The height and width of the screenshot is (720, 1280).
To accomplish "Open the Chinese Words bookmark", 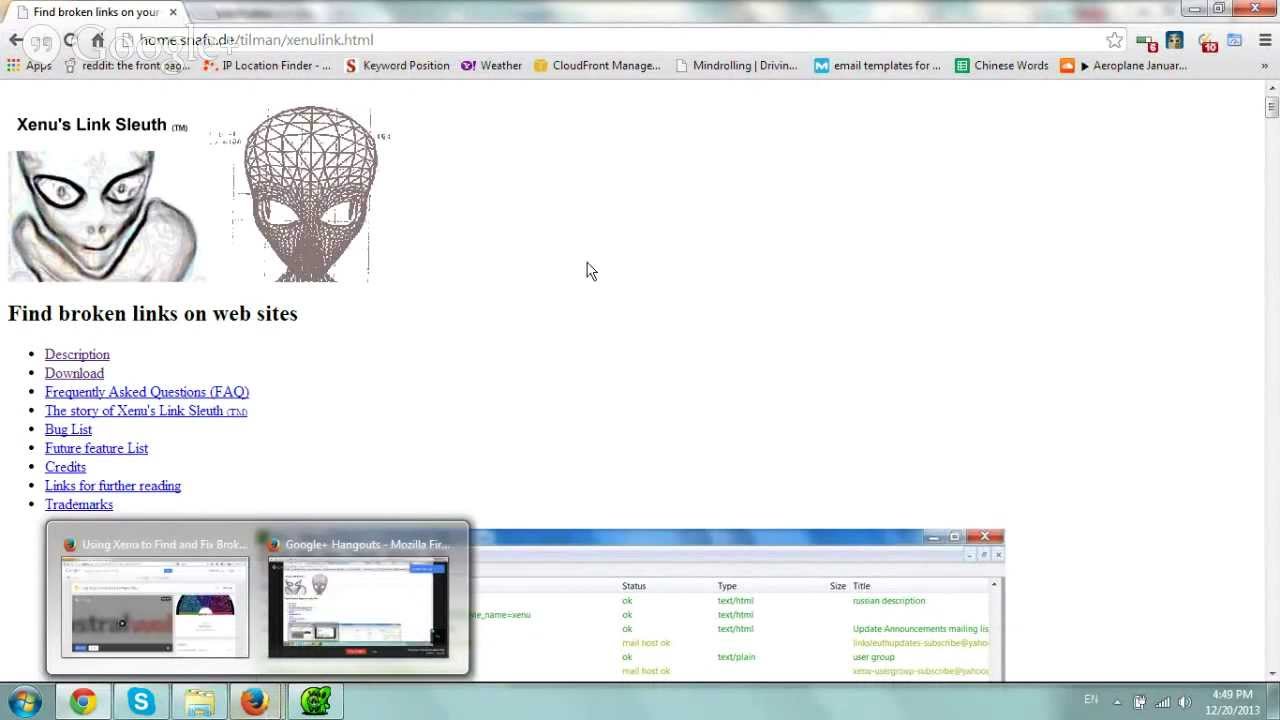I will 1001,66.
